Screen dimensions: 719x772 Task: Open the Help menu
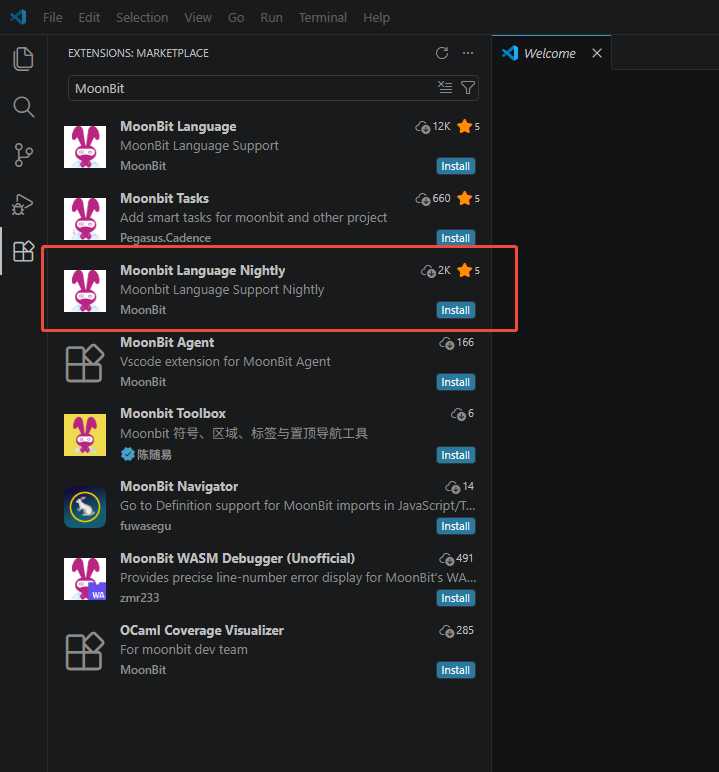(x=376, y=18)
